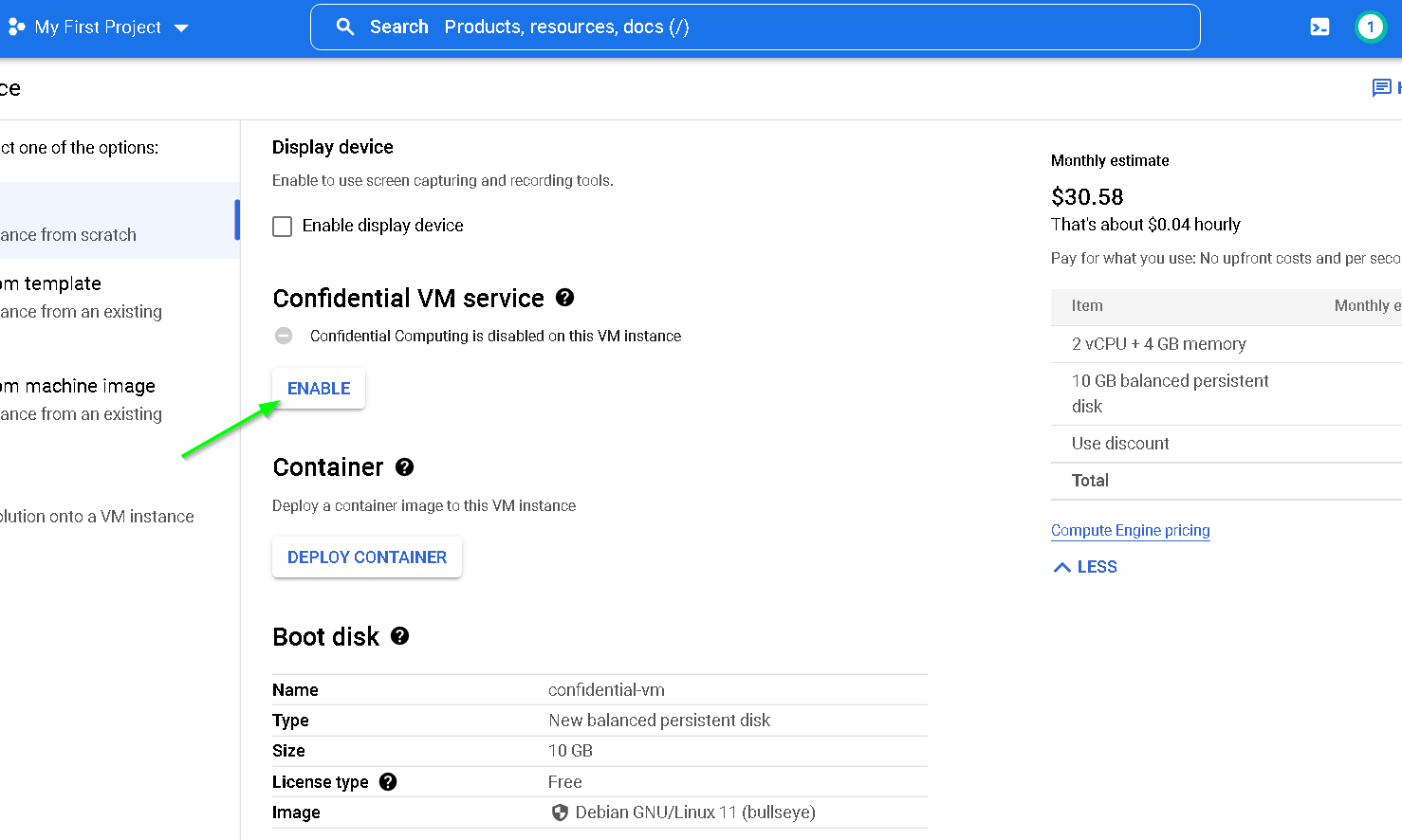
Task: Click the New balanced persistent disk value
Action: (x=659, y=721)
